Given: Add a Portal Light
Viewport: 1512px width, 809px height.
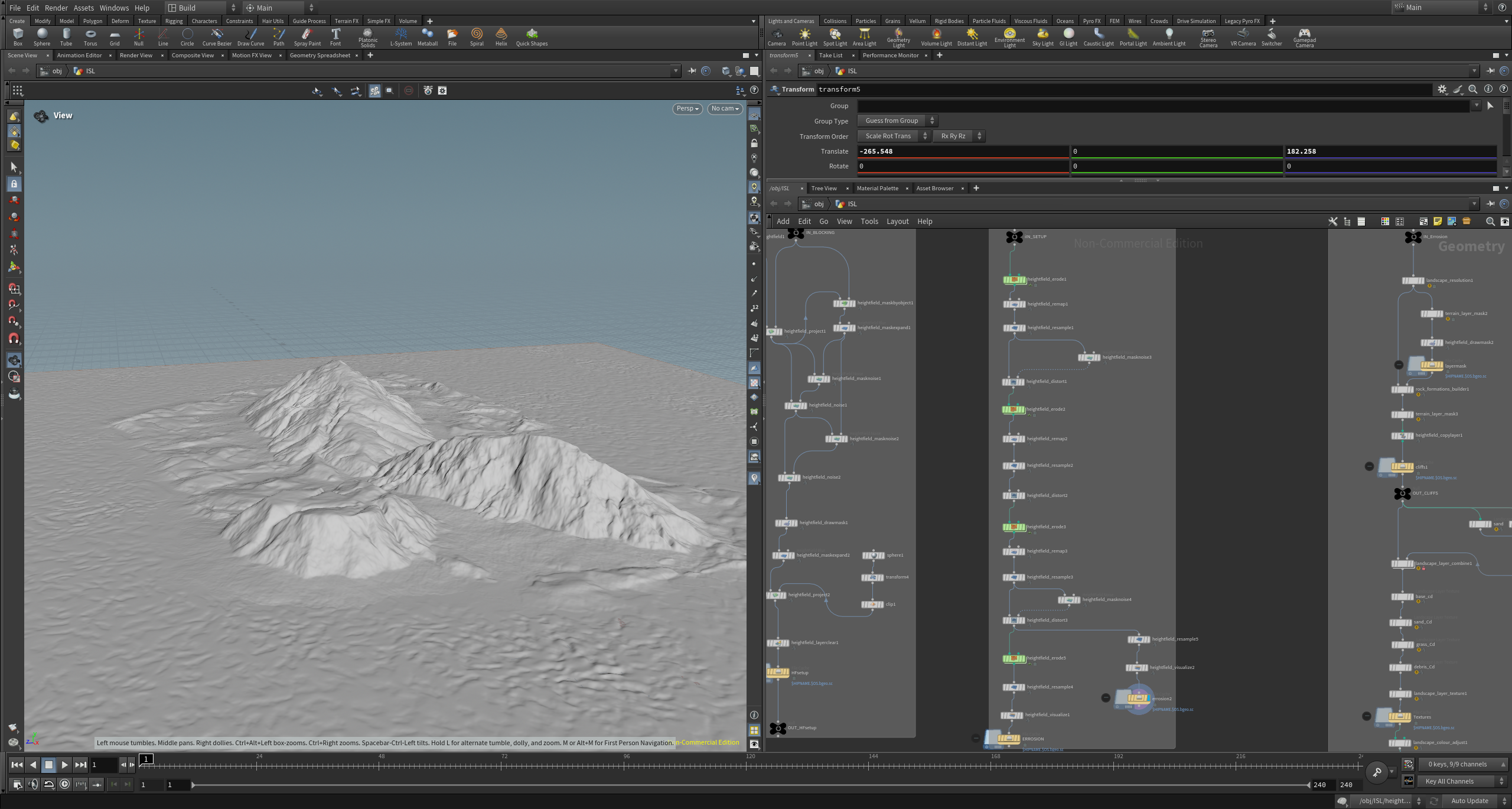Looking at the screenshot, I should tap(1133, 37).
